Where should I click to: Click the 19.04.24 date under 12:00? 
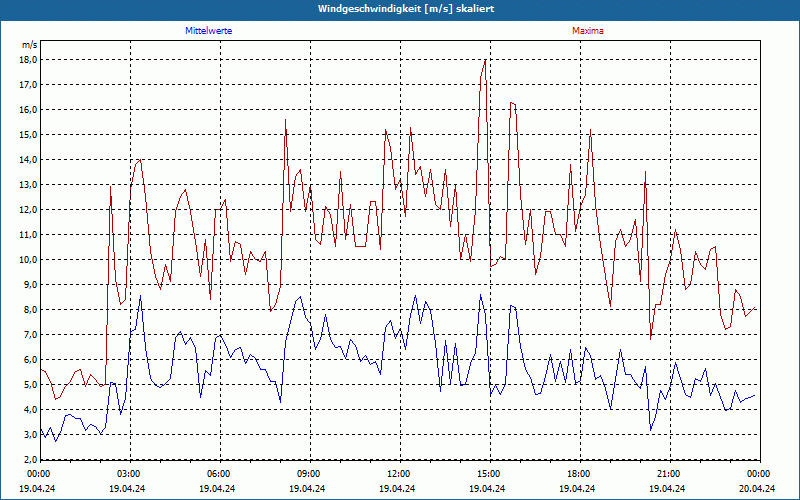coord(397,488)
